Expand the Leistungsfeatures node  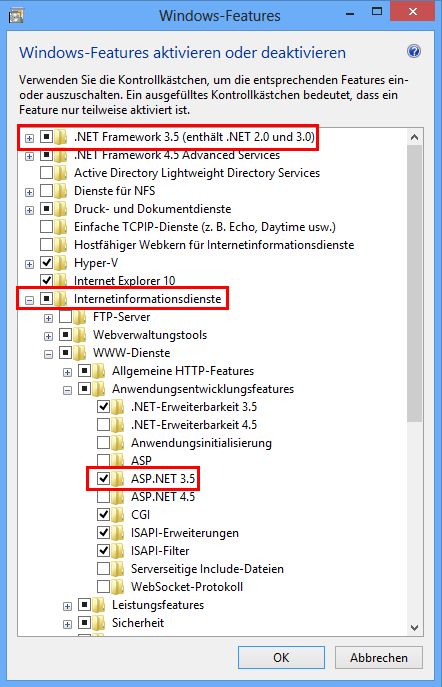[x=67, y=606]
